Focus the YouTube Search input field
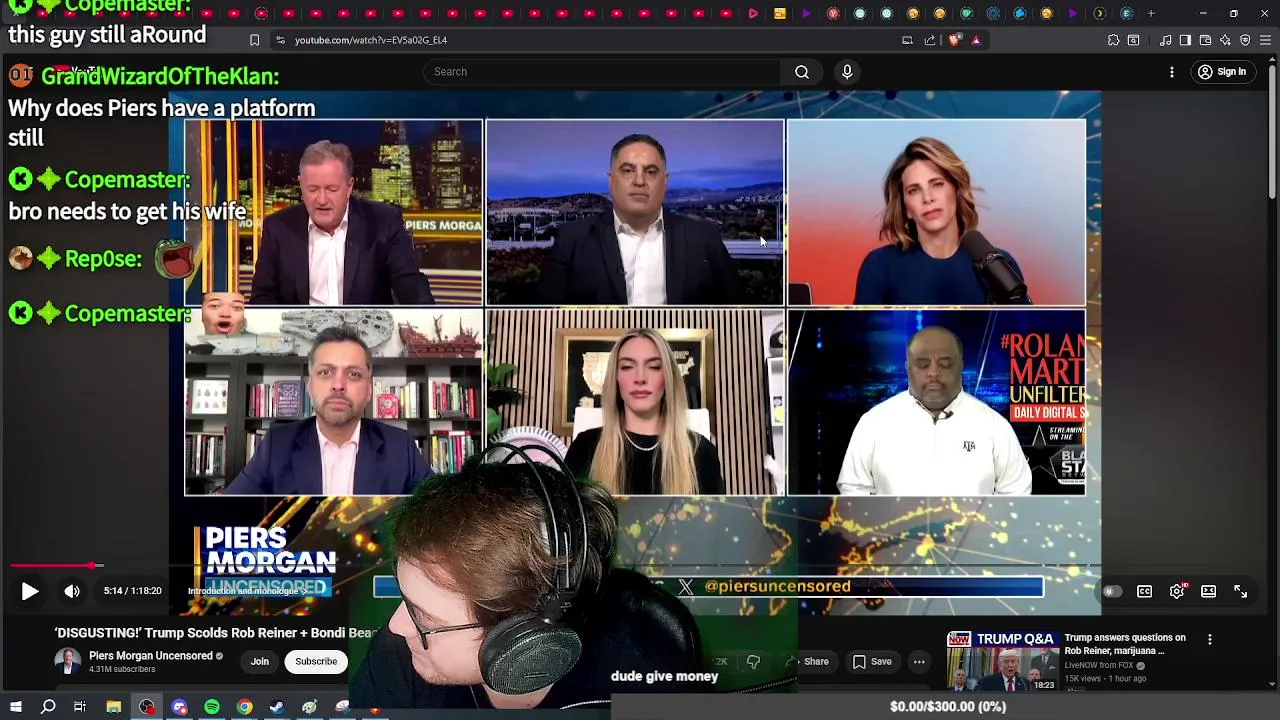This screenshot has width=1280, height=720. (603, 72)
